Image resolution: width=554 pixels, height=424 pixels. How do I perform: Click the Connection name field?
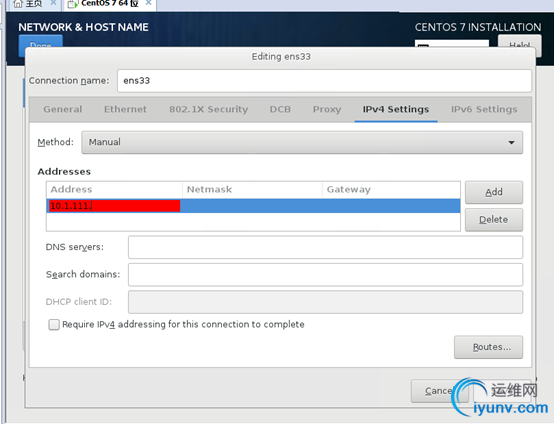324,81
